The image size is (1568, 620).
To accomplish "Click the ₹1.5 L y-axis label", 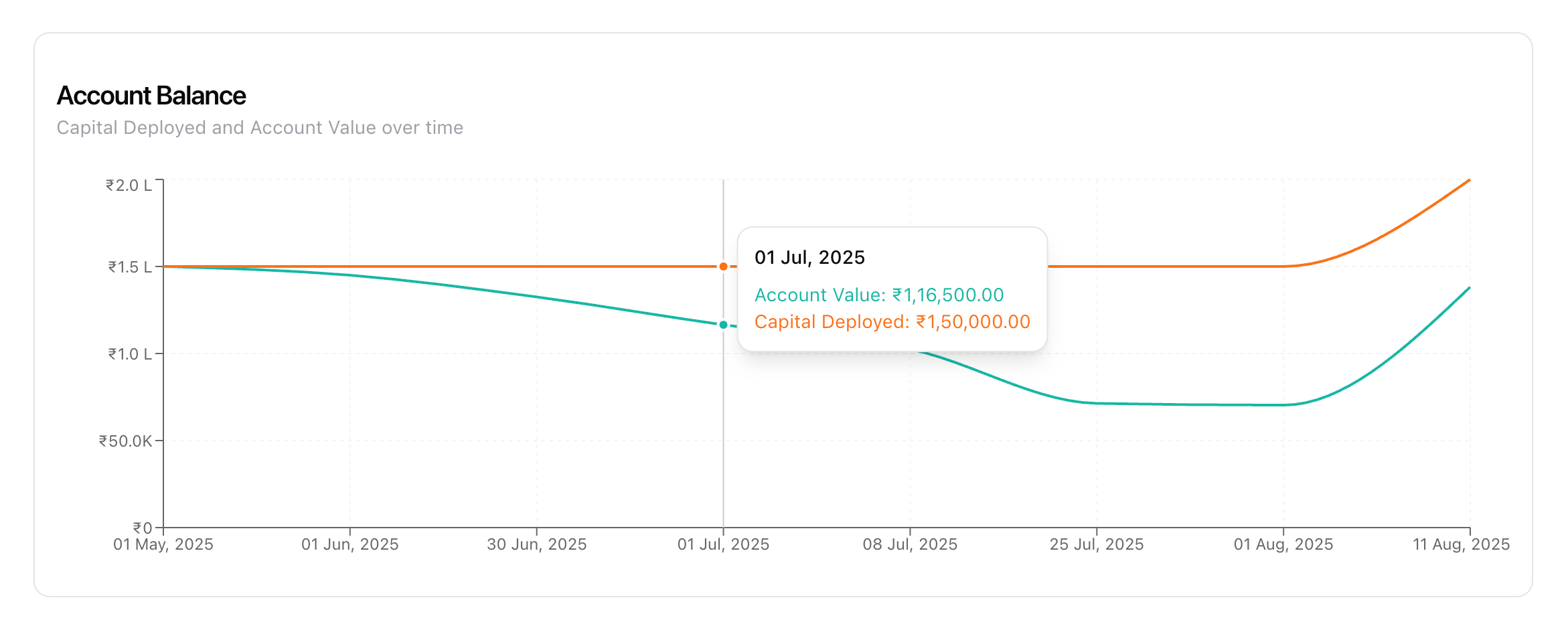I will point(130,267).
